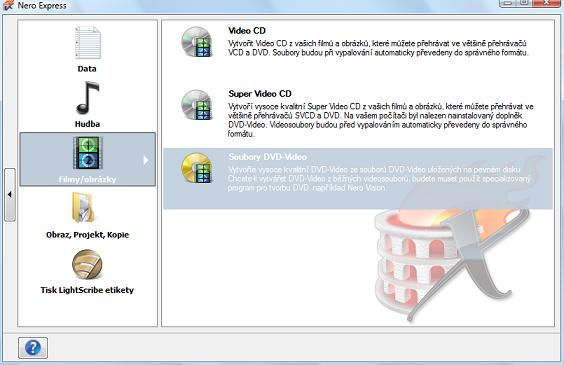
Task: Click the Video CD heading
Action: point(247,31)
